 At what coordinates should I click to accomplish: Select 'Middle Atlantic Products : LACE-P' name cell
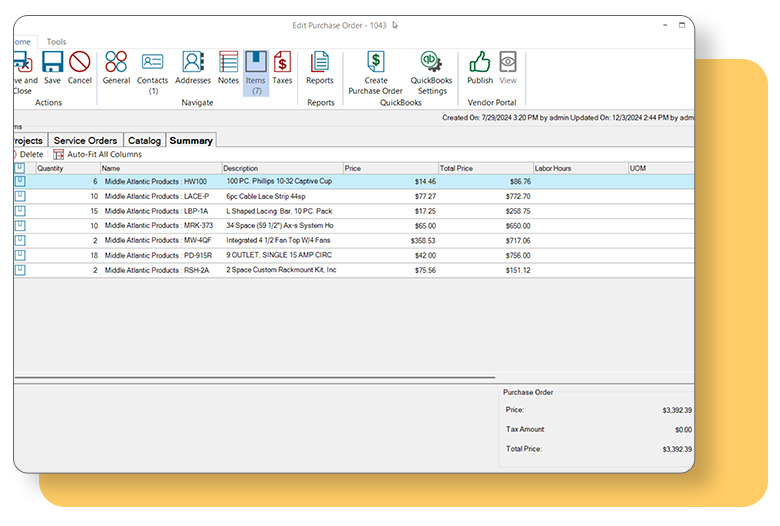157,197
